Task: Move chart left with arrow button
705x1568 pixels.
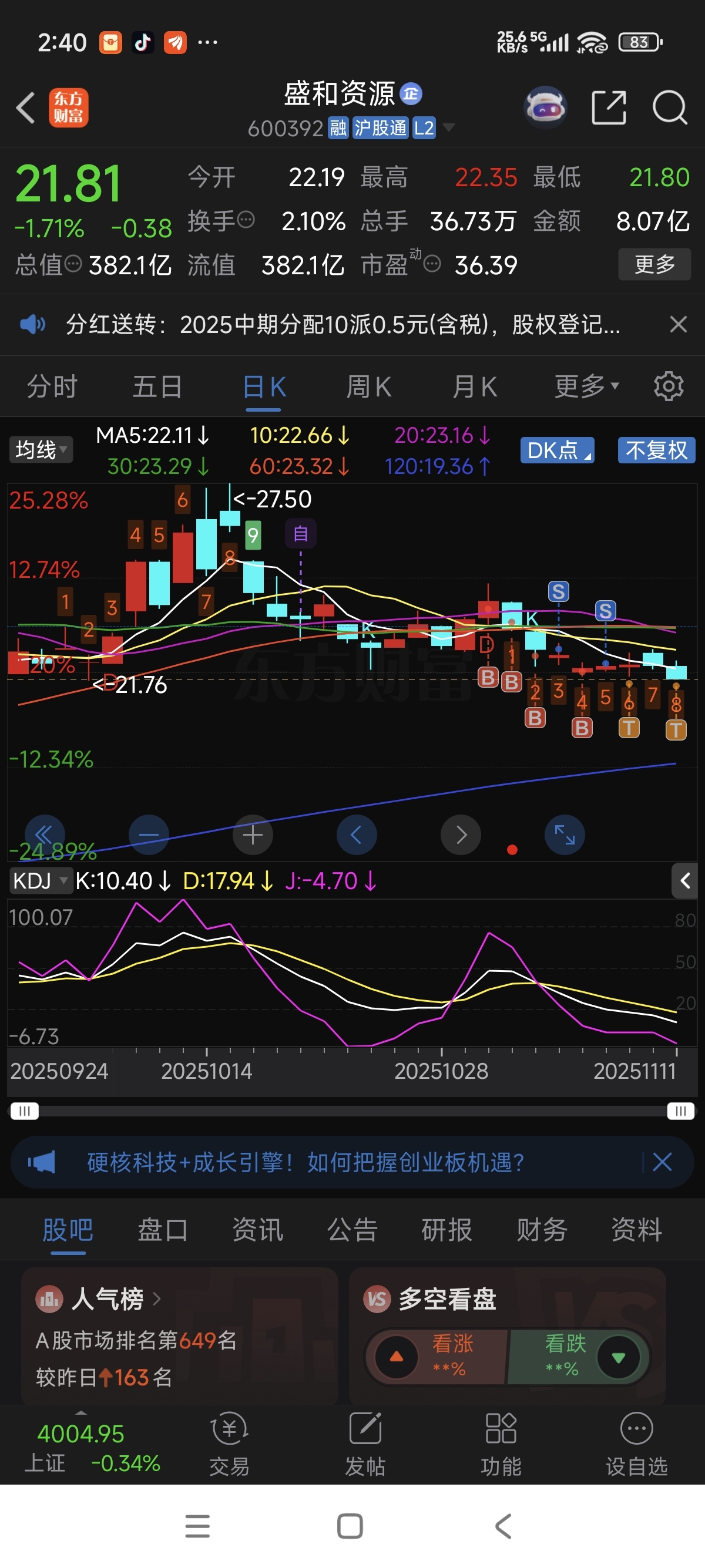Action: 357,835
